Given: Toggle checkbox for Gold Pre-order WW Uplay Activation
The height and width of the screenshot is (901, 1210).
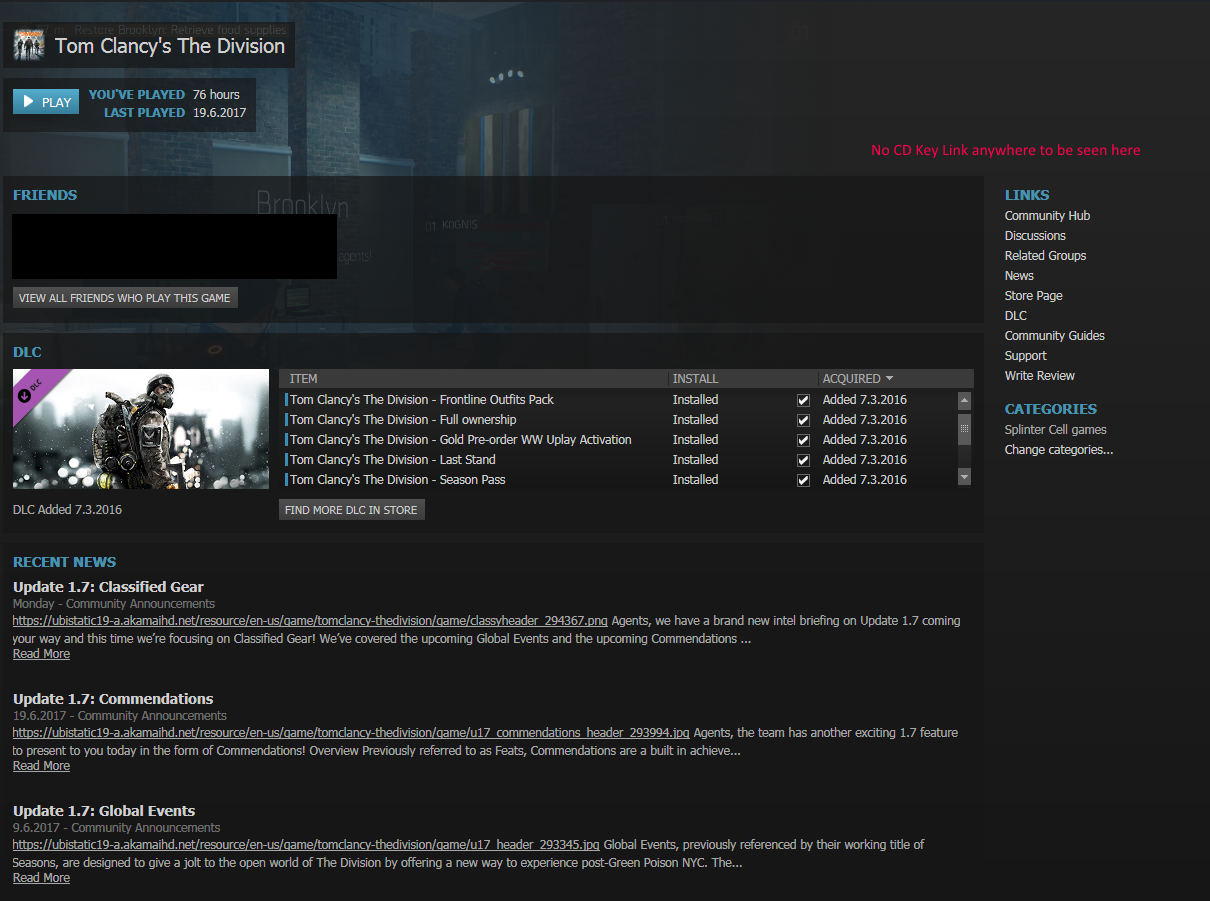Looking at the screenshot, I should [x=803, y=440].
